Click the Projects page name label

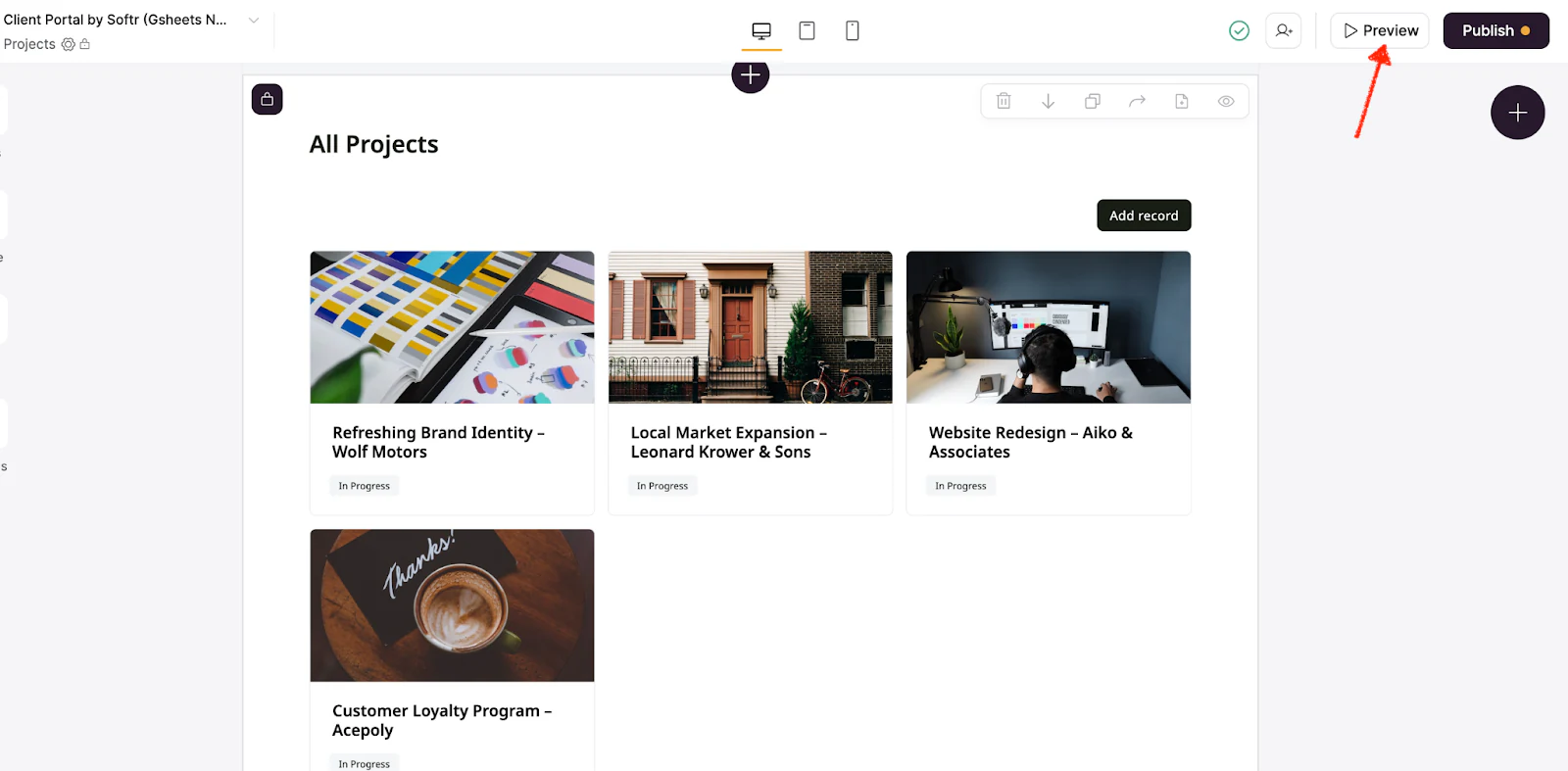(x=29, y=44)
